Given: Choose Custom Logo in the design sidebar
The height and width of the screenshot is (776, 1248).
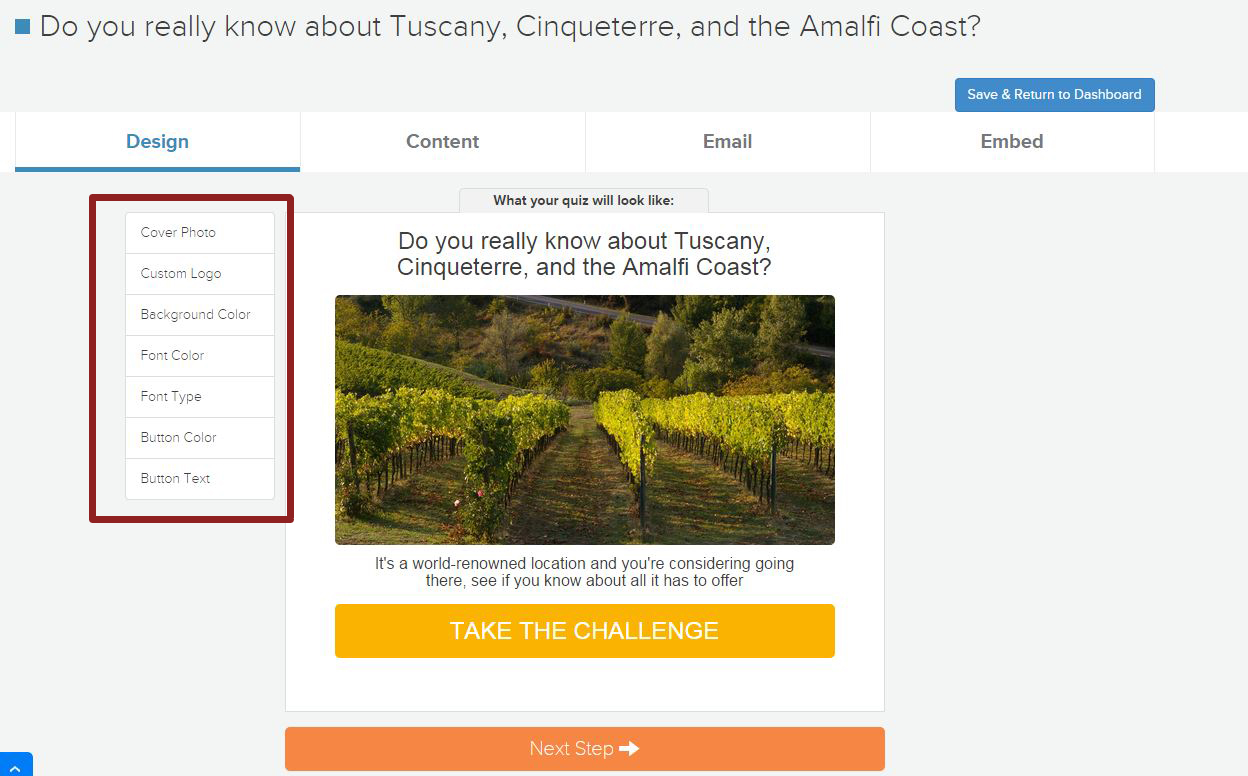Looking at the screenshot, I should coord(200,273).
